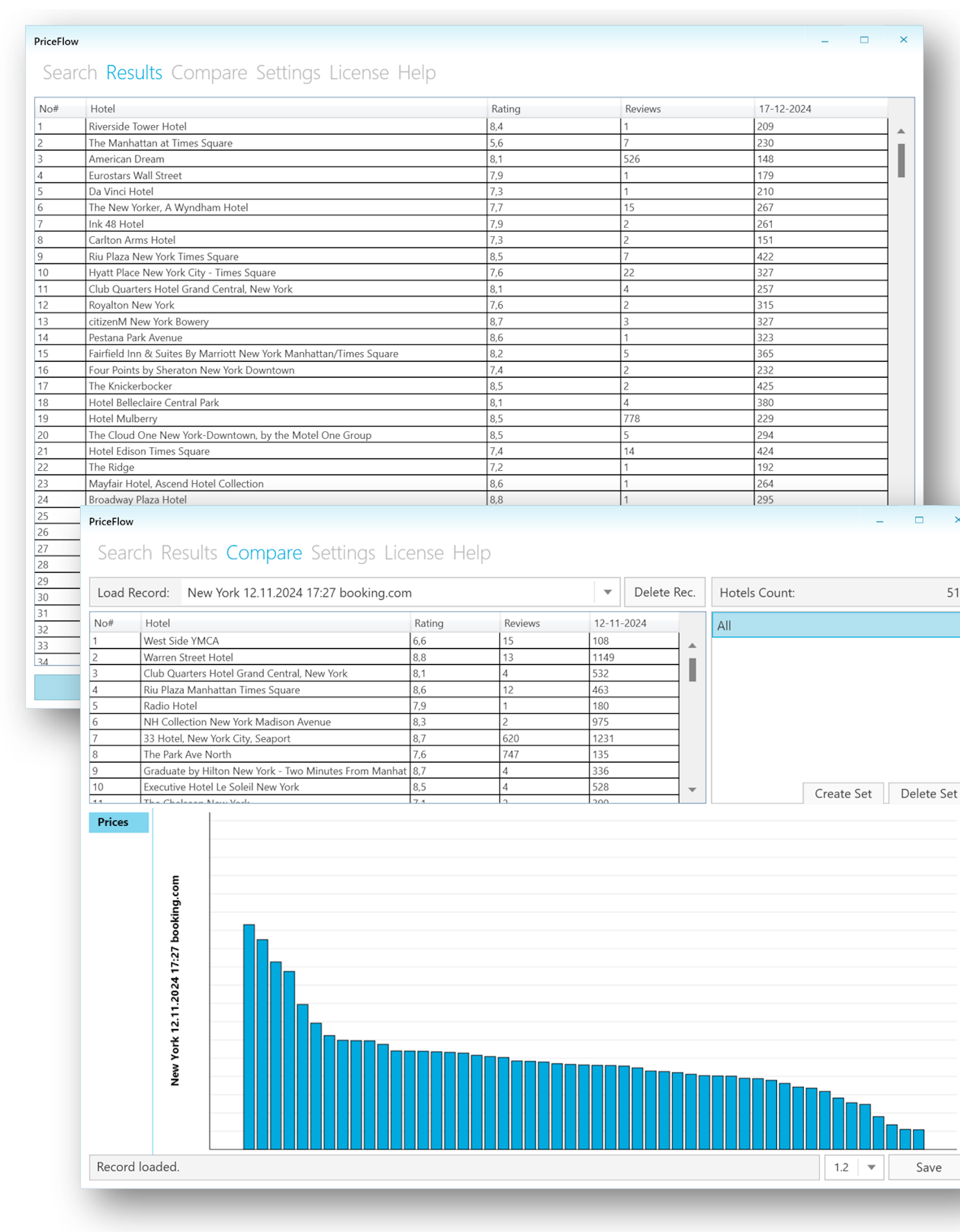Open License tab in front Compare window

[414, 552]
